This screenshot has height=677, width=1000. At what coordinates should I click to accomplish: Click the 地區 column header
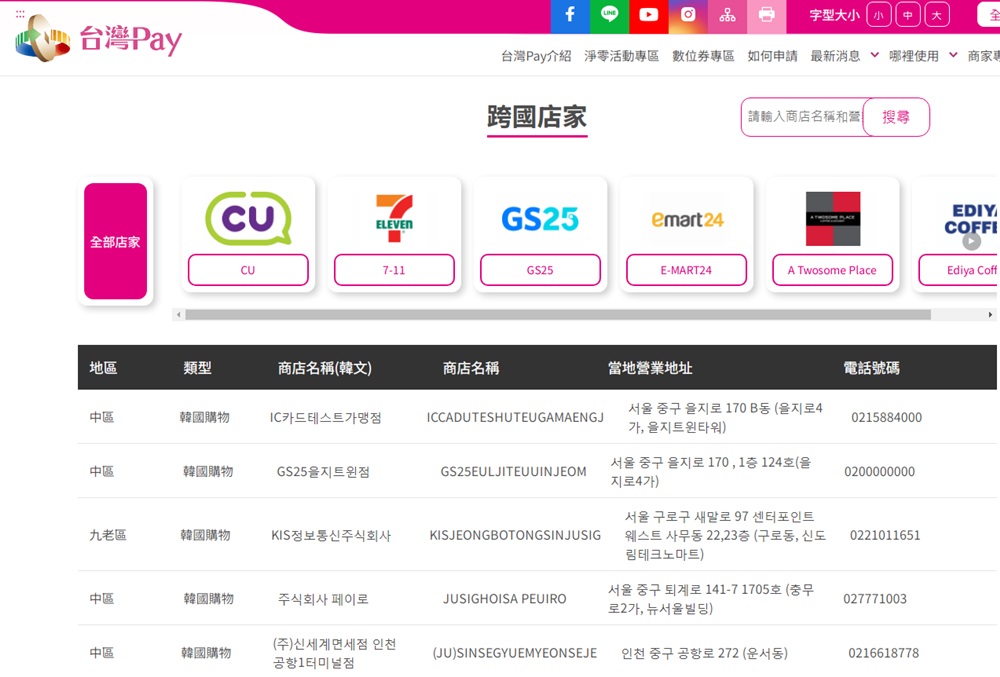103,368
